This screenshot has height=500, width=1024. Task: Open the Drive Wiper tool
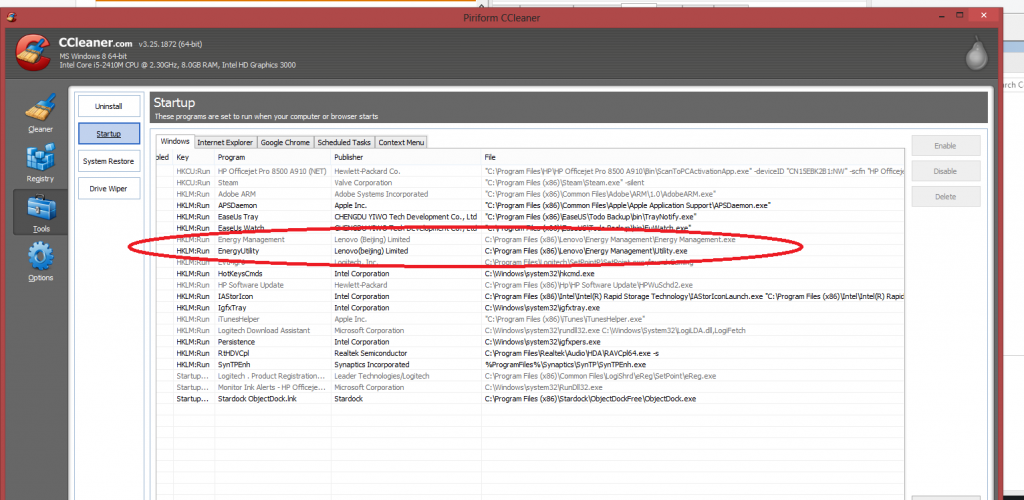(108, 189)
